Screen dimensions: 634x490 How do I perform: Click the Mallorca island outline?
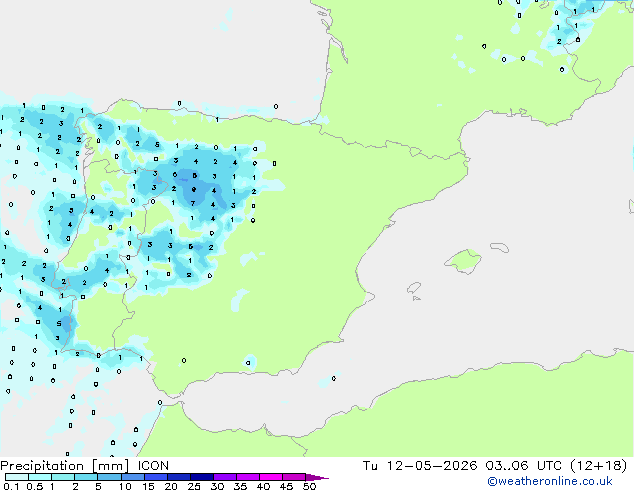coord(463,261)
